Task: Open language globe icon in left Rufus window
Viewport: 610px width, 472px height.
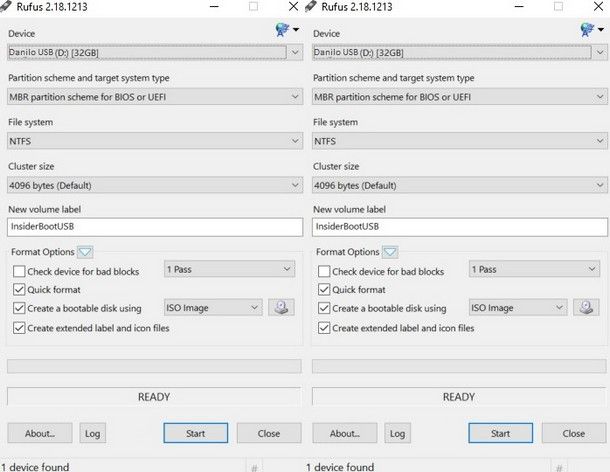Action: point(282,30)
